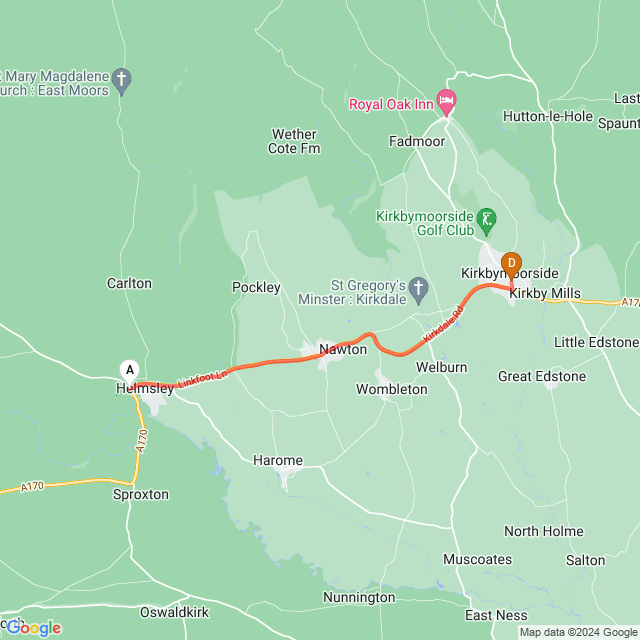This screenshot has height=640, width=640.
Task: Select the Royal Oak Inn hotel pin
Action: 446,102
